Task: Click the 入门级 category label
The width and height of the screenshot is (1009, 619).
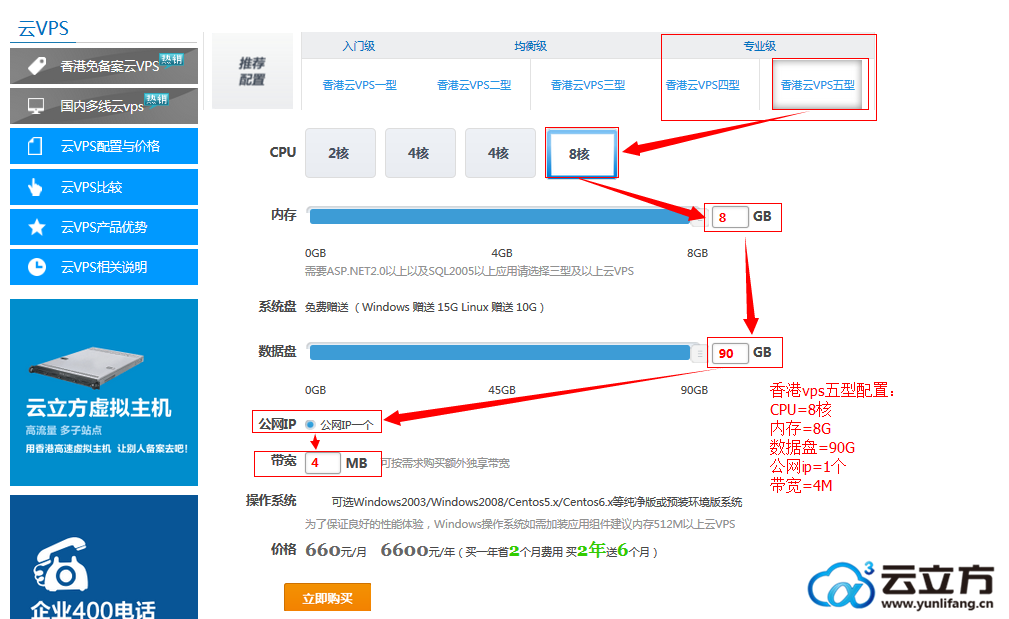Action: click(359, 46)
